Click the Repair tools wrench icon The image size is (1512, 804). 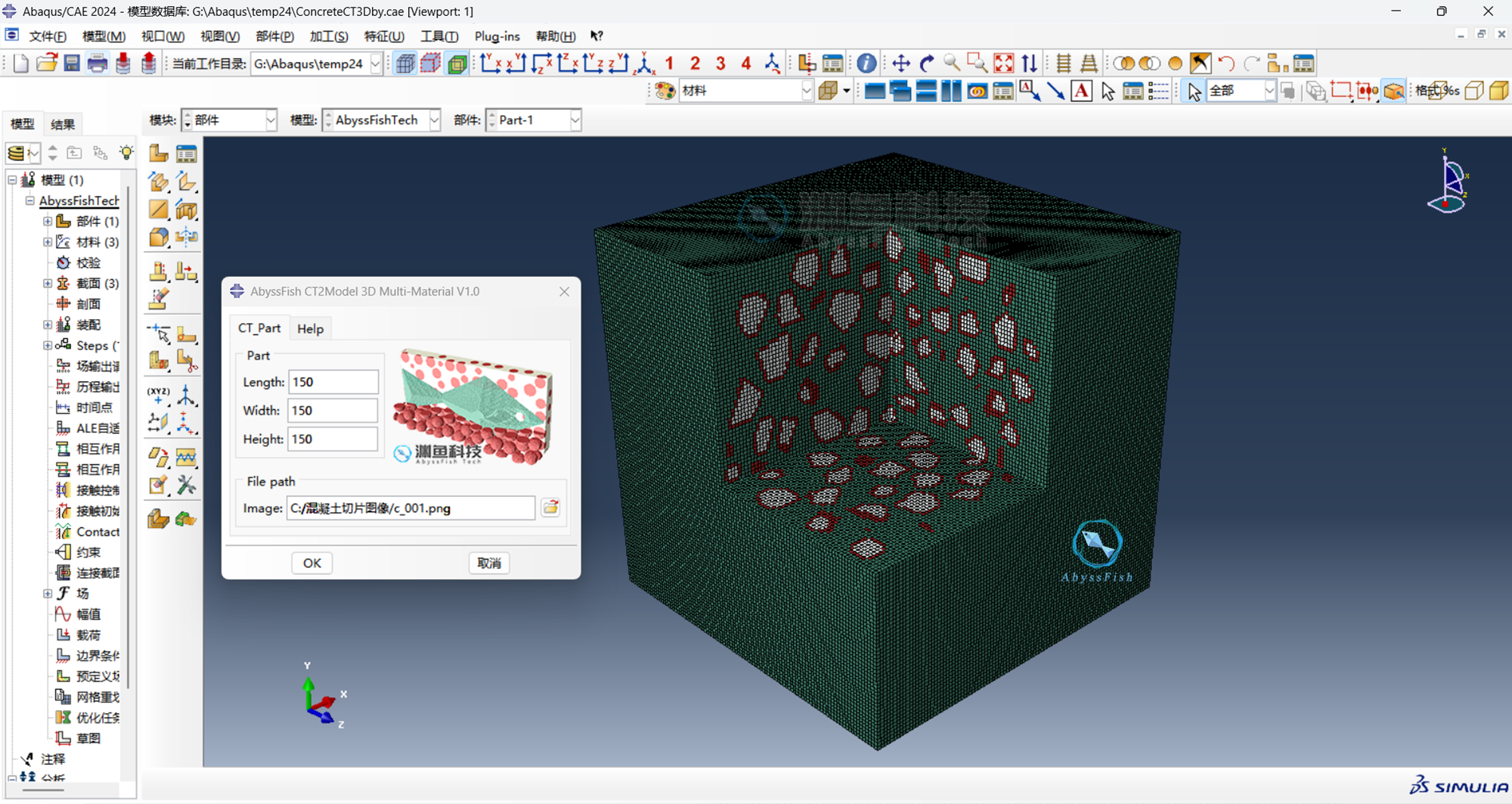[186, 485]
